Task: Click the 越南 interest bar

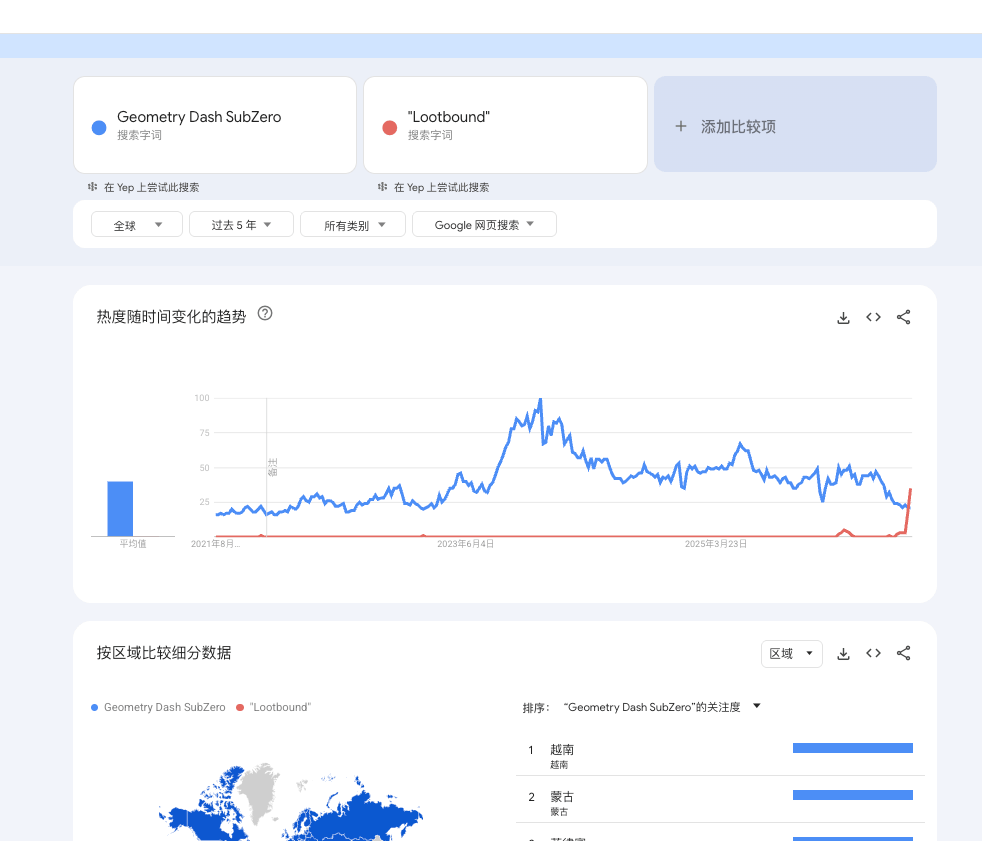Action: (852, 748)
